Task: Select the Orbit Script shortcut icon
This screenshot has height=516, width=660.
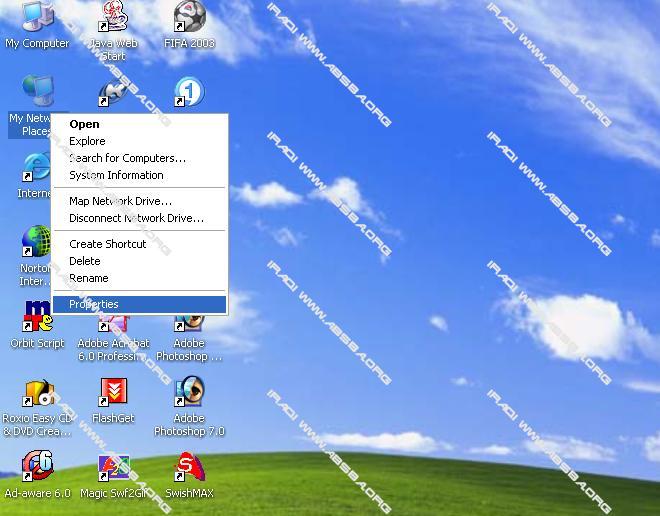Action: (38, 316)
